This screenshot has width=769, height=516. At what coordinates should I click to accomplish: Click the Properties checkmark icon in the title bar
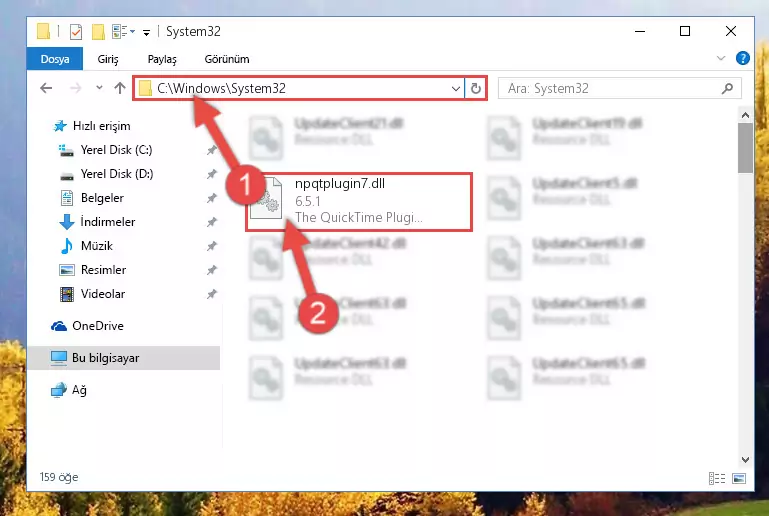(76, 32)
